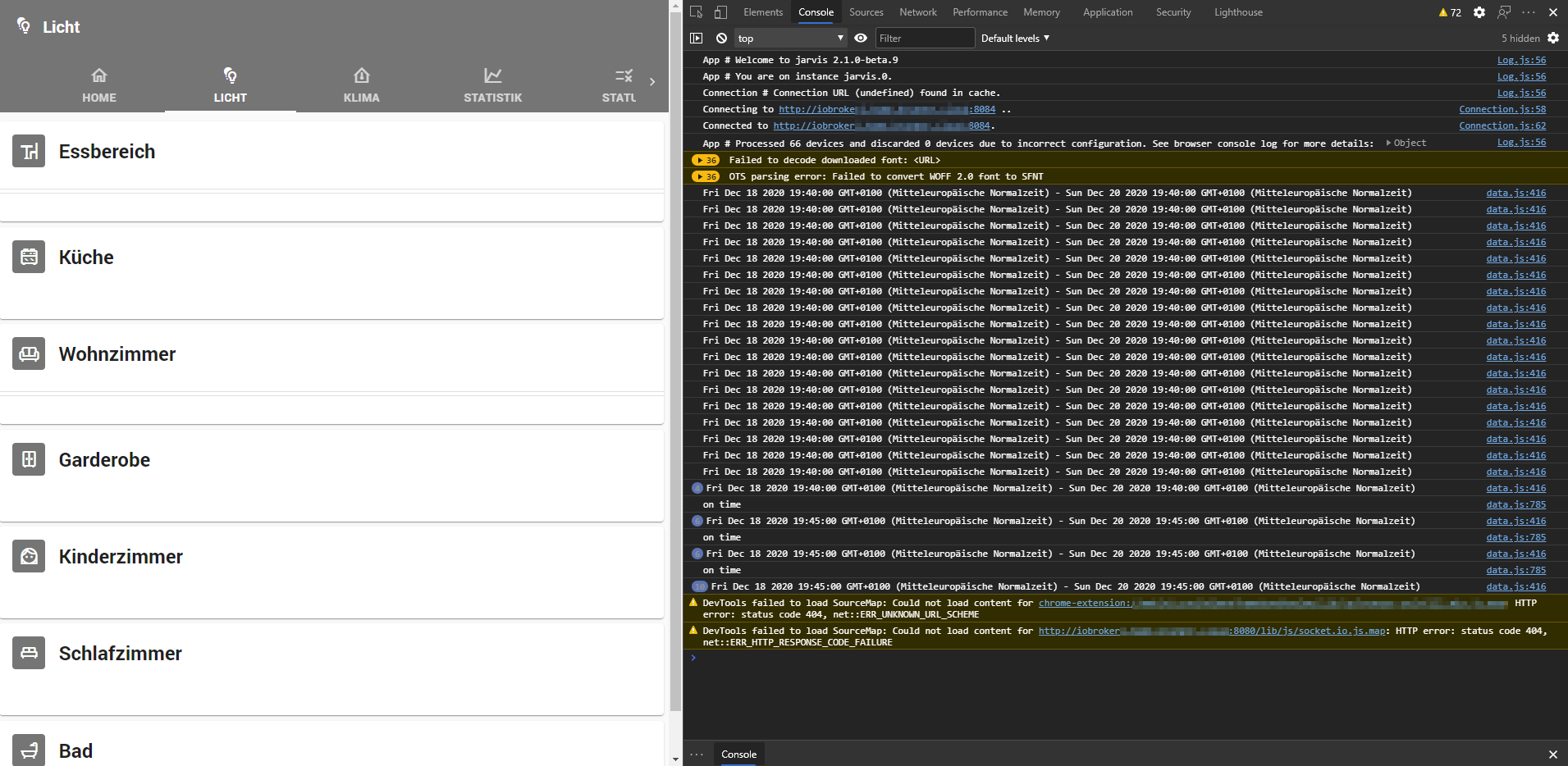Toggle the live expression eye icon
This screenshot has height=766, width=1568.
[x=861, y=38]
